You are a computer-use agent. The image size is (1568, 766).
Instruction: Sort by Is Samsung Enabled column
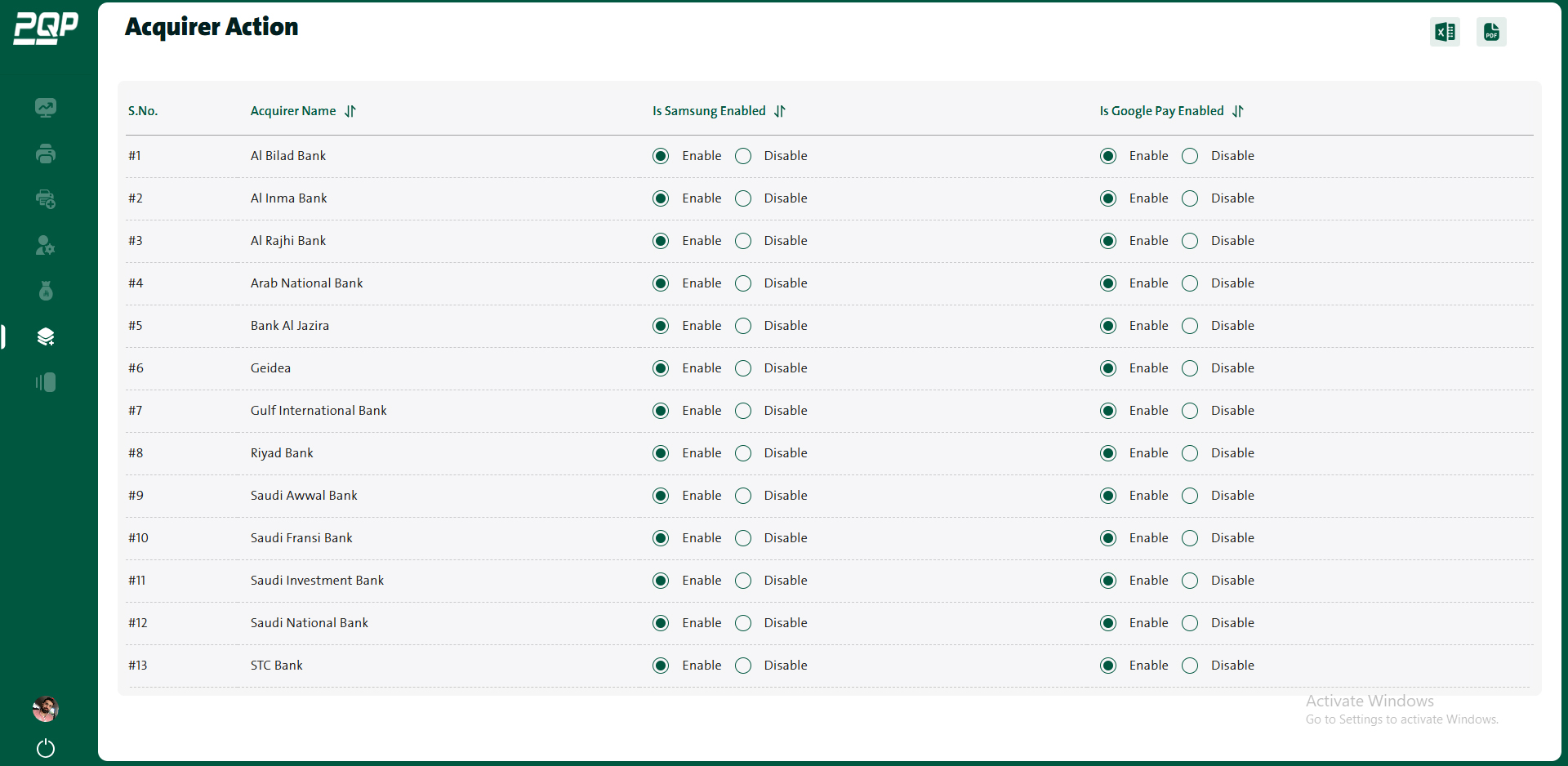[778, 111]
